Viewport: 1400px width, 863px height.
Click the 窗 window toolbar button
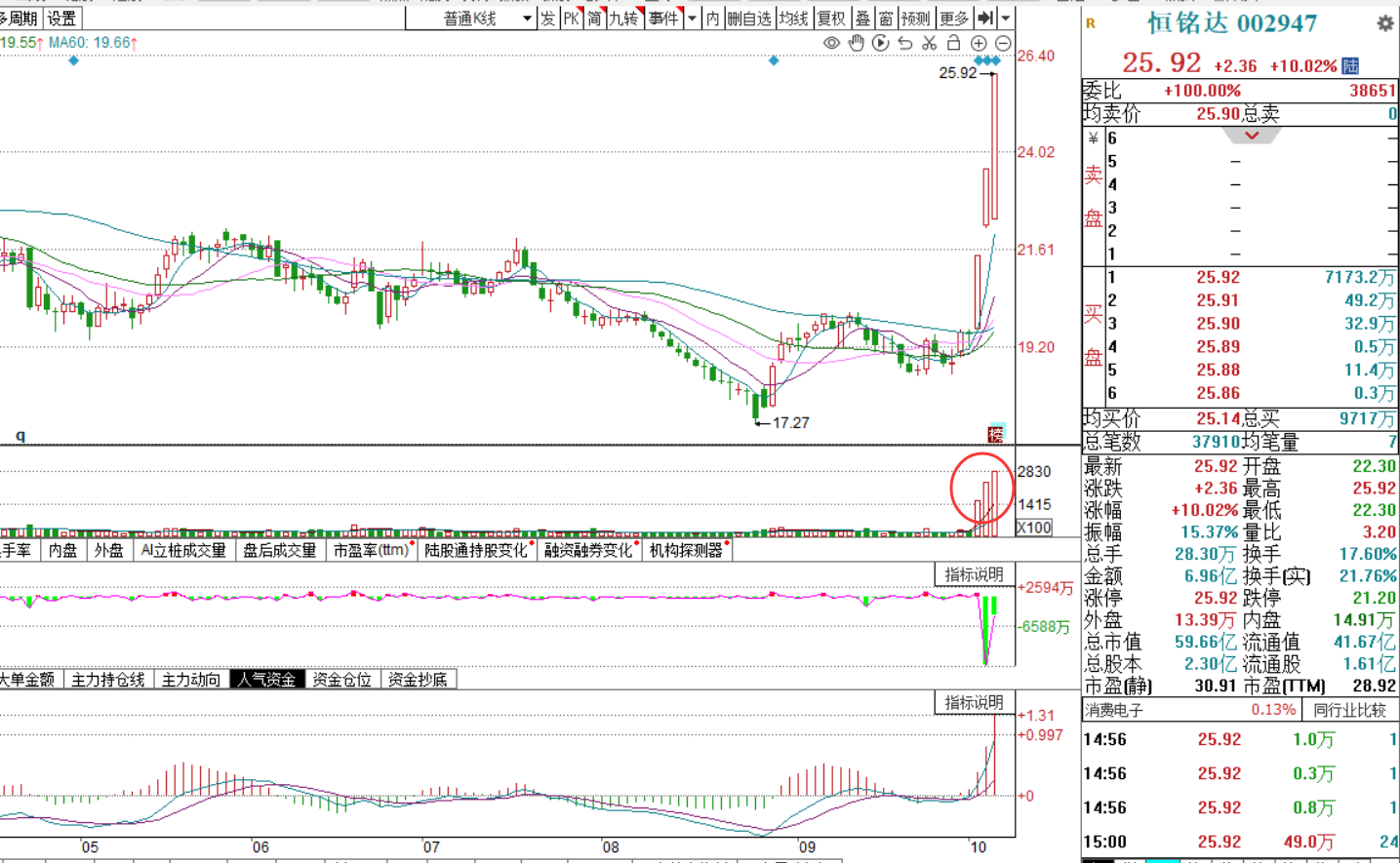[886, 19]
